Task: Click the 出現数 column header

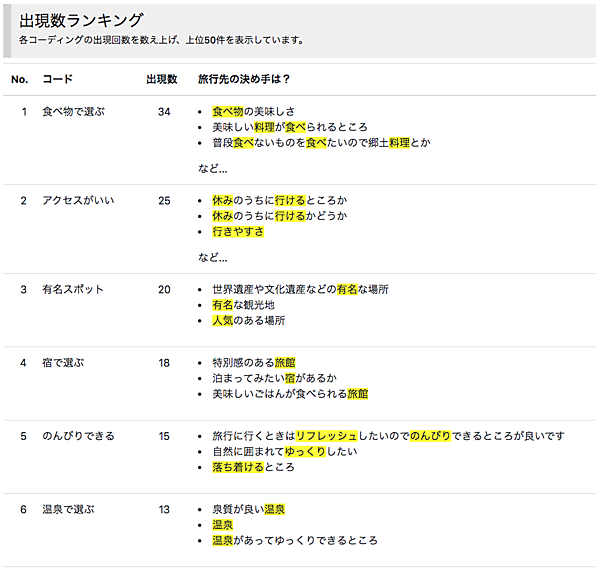Action: 161,78
